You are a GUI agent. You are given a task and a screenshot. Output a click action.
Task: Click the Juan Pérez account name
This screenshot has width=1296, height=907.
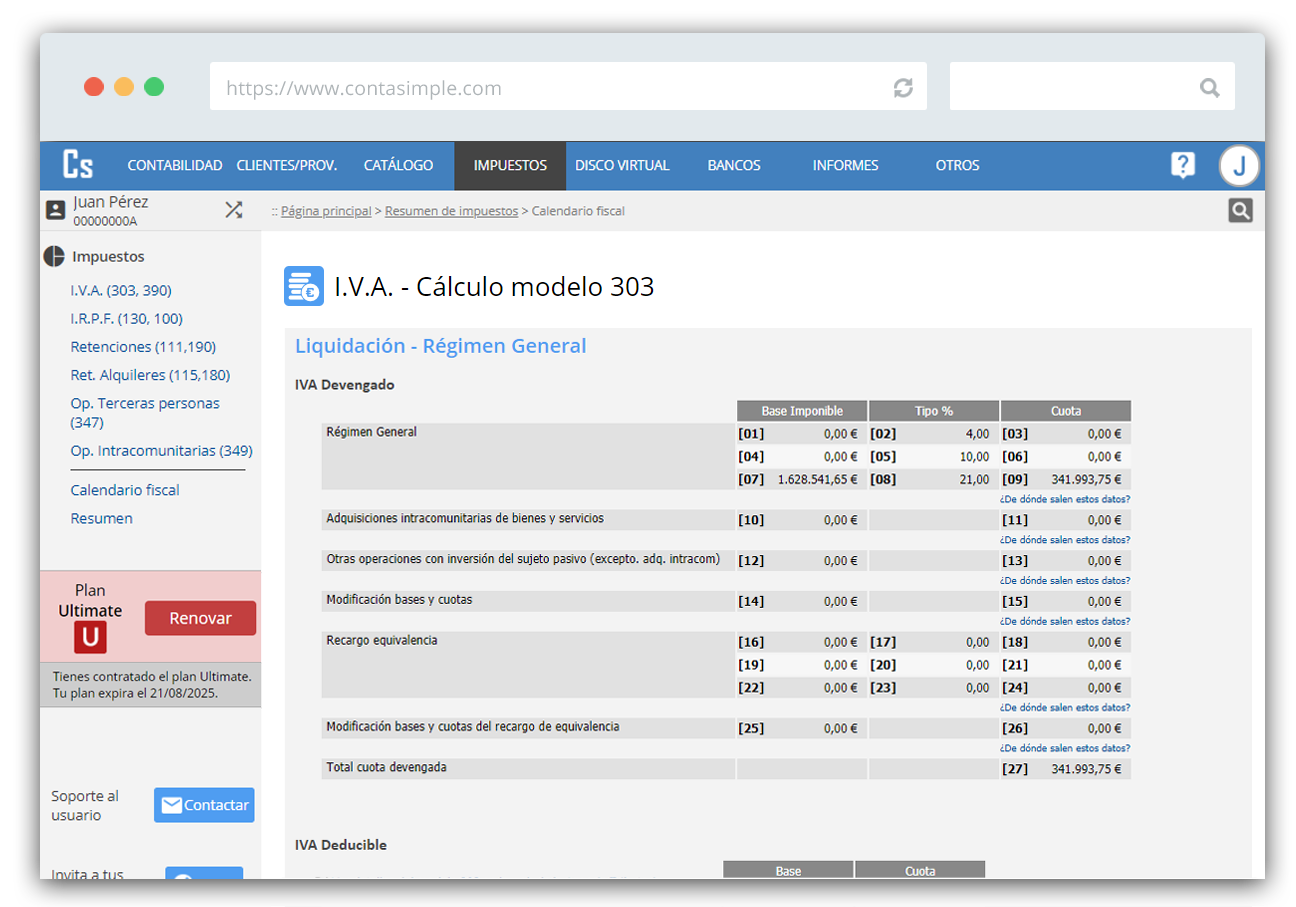[x=111, y=202]
